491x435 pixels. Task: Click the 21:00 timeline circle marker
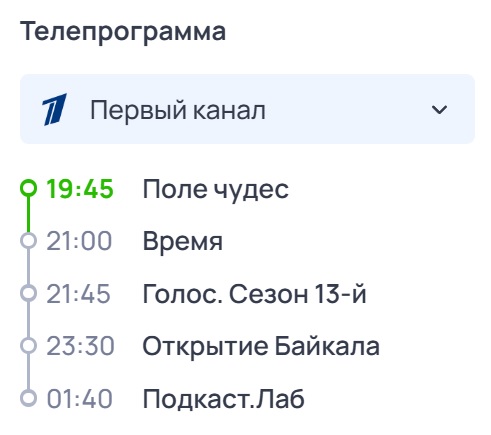(28, 241)
